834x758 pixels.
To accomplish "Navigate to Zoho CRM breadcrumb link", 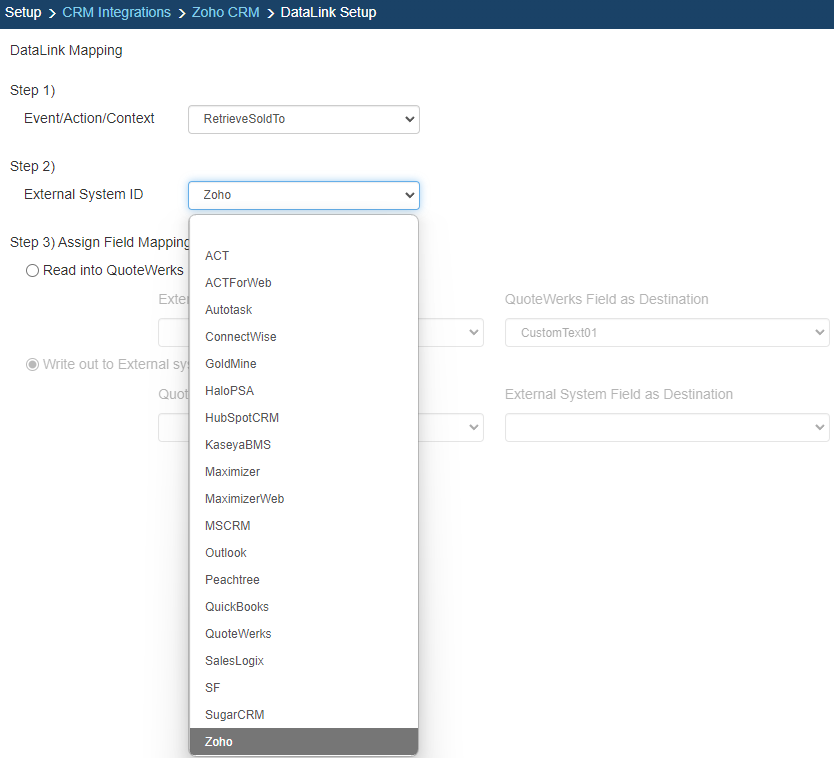I will pyautogui.click(x=225, y=13).
